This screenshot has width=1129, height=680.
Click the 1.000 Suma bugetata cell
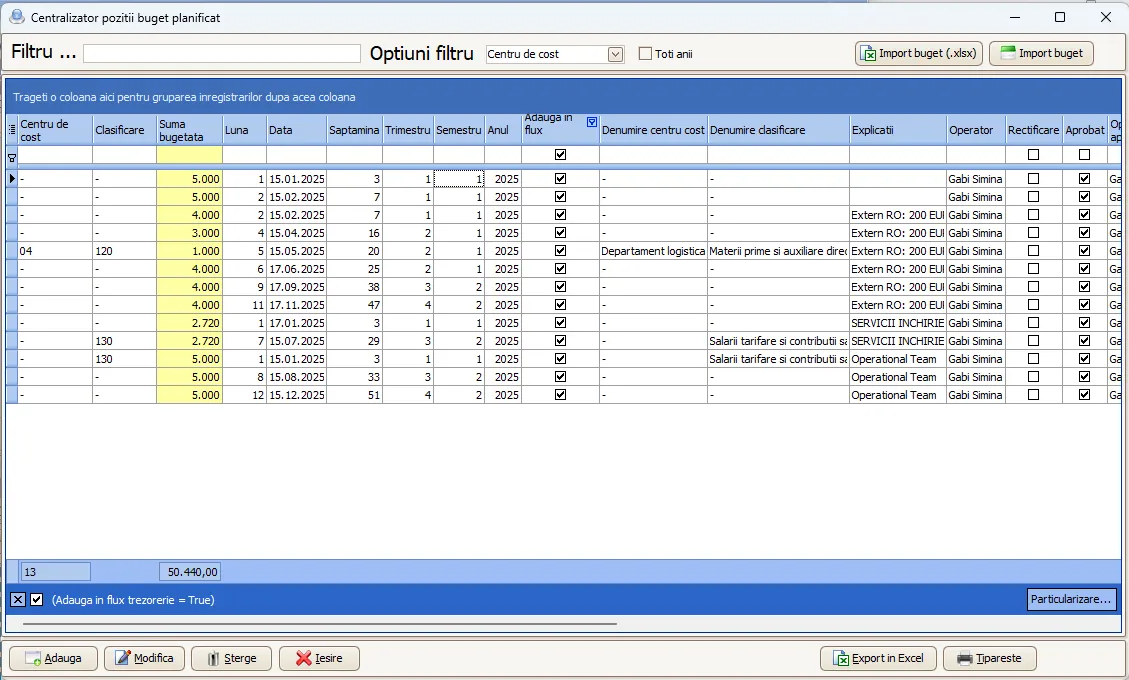click(189, 251)
